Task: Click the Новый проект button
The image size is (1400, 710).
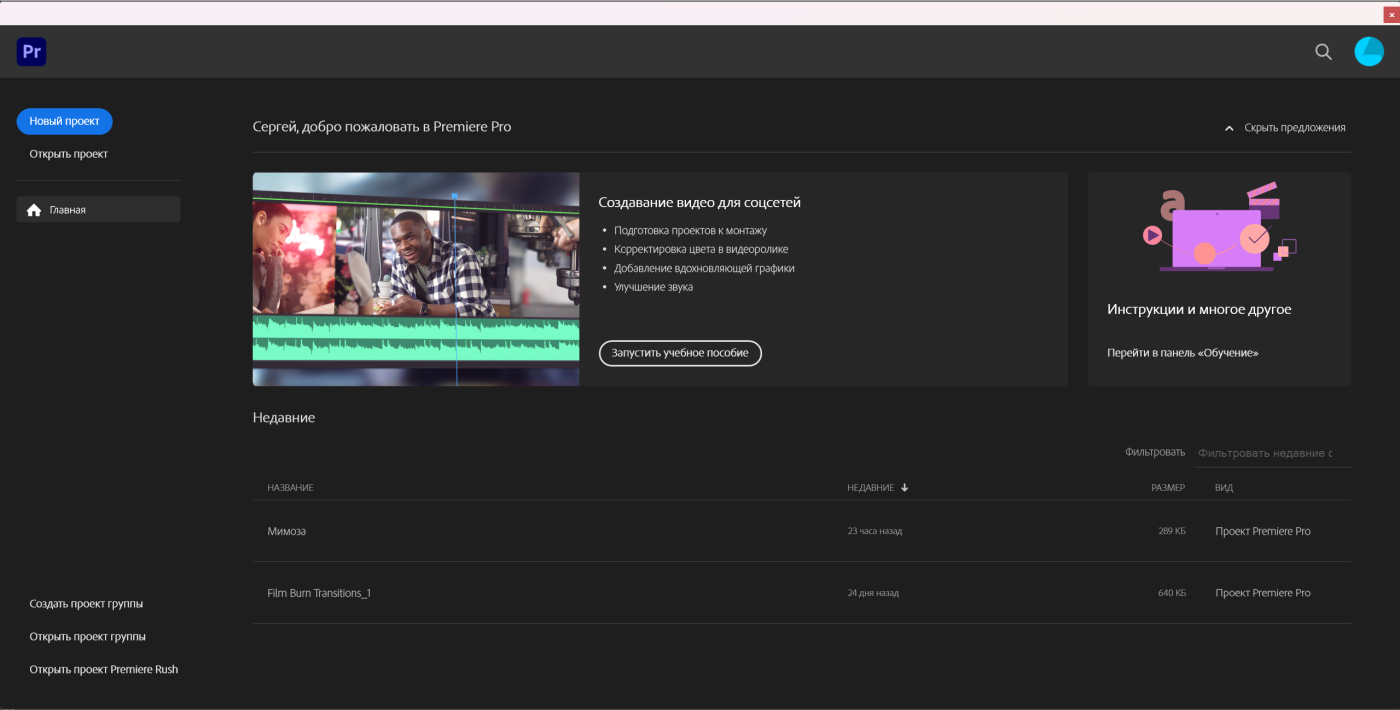Action: click(65, 121)
